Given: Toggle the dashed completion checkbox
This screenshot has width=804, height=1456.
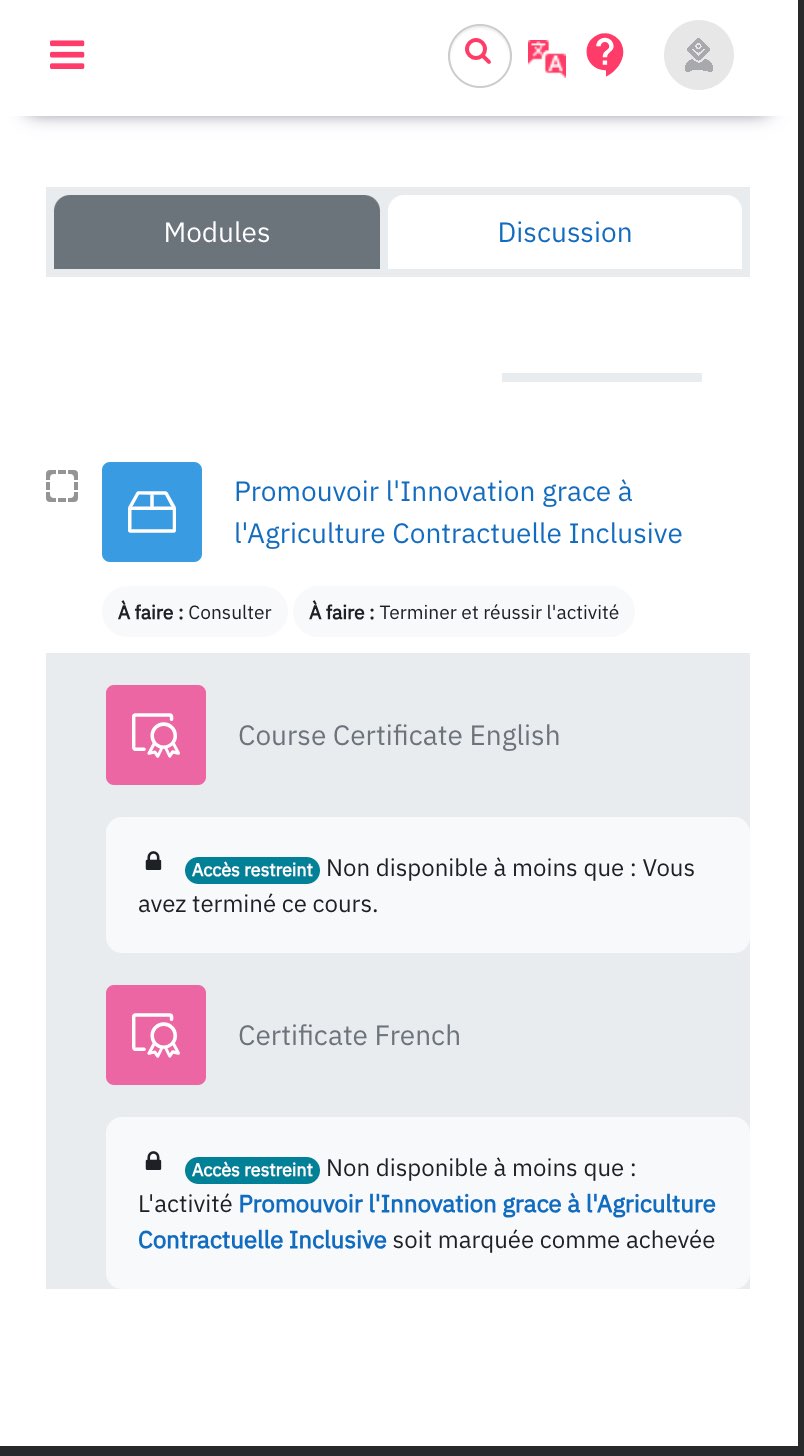Looking at the screenshot, I should point(62,486).
